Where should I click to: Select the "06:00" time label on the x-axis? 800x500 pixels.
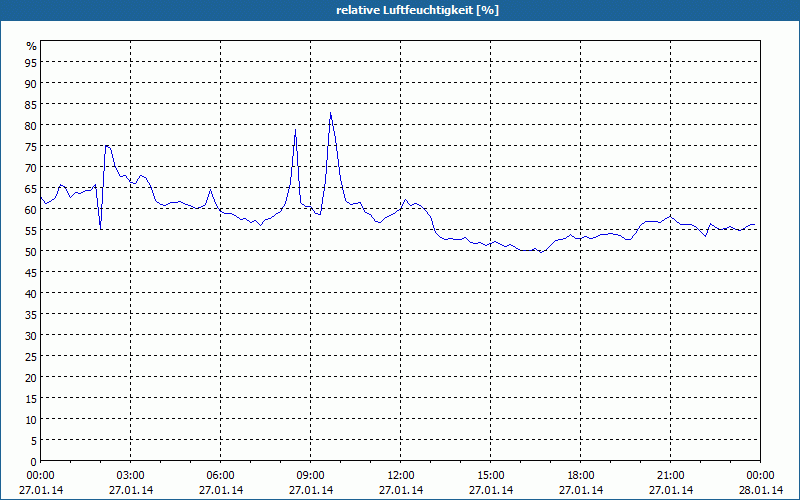click(220, 476)
